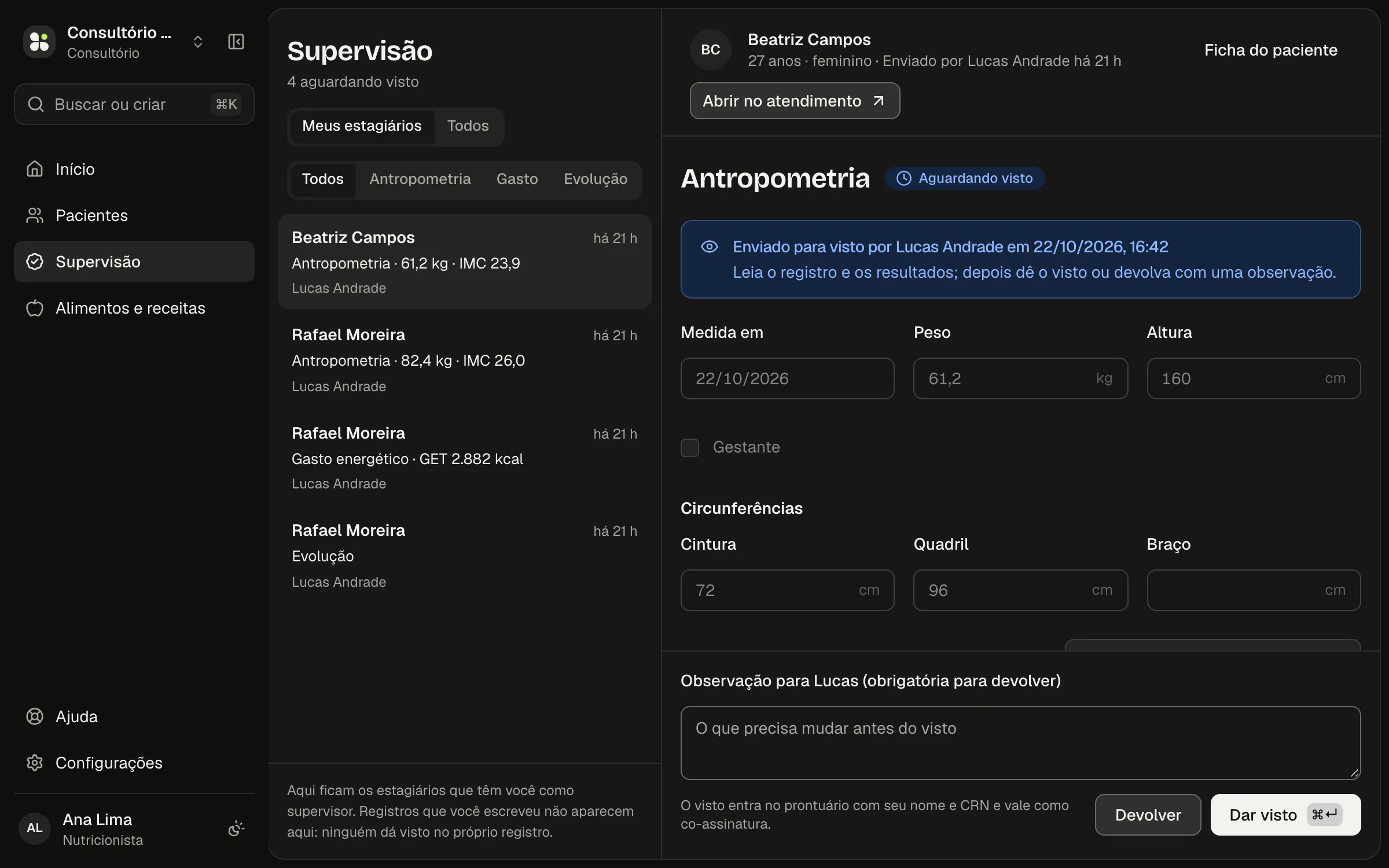This screenshot has width=1389, height=868.
Task: Click the eye icon in the info banner
Action: coord(710,247)
